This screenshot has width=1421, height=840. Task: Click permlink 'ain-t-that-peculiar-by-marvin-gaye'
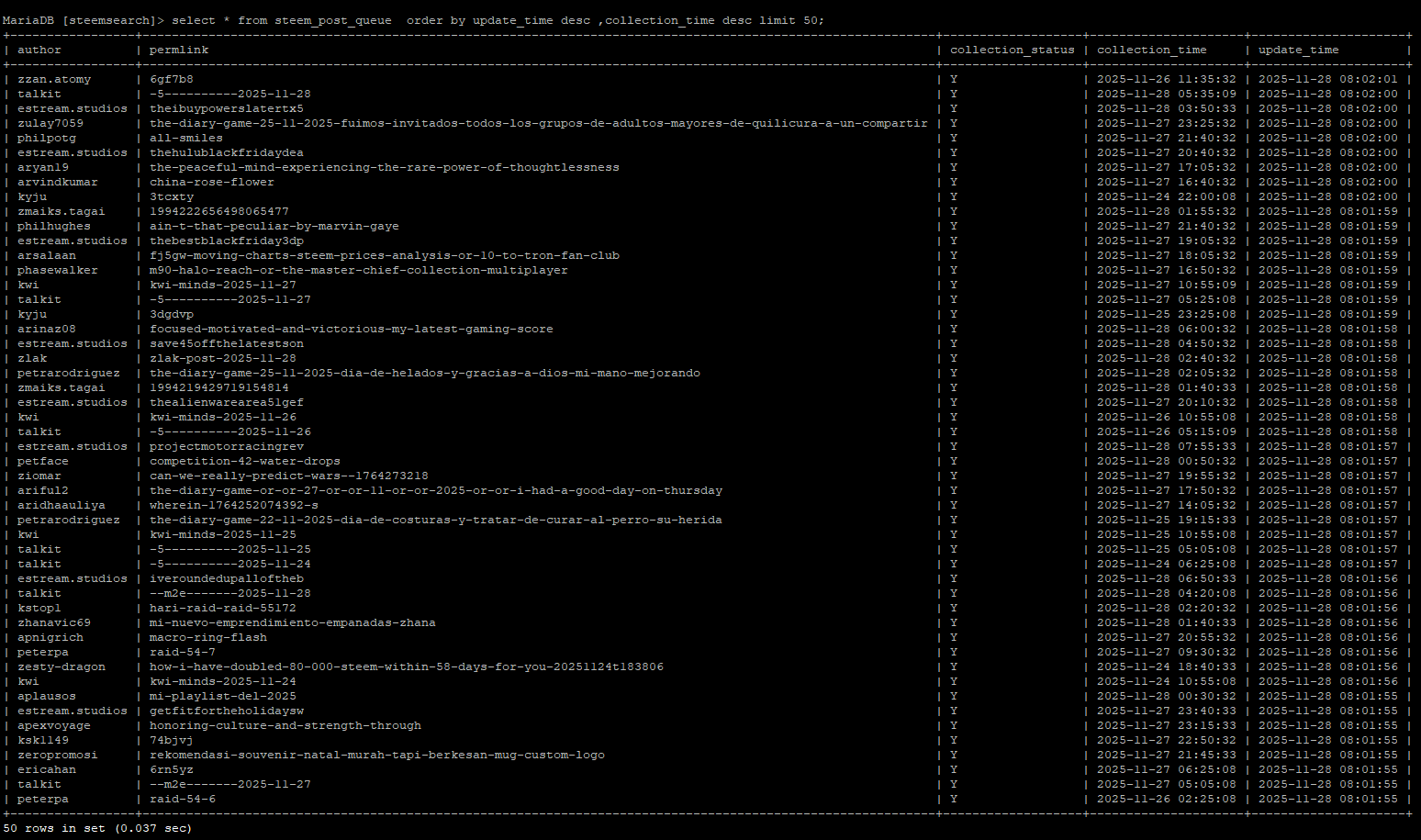tap(274, 226)
